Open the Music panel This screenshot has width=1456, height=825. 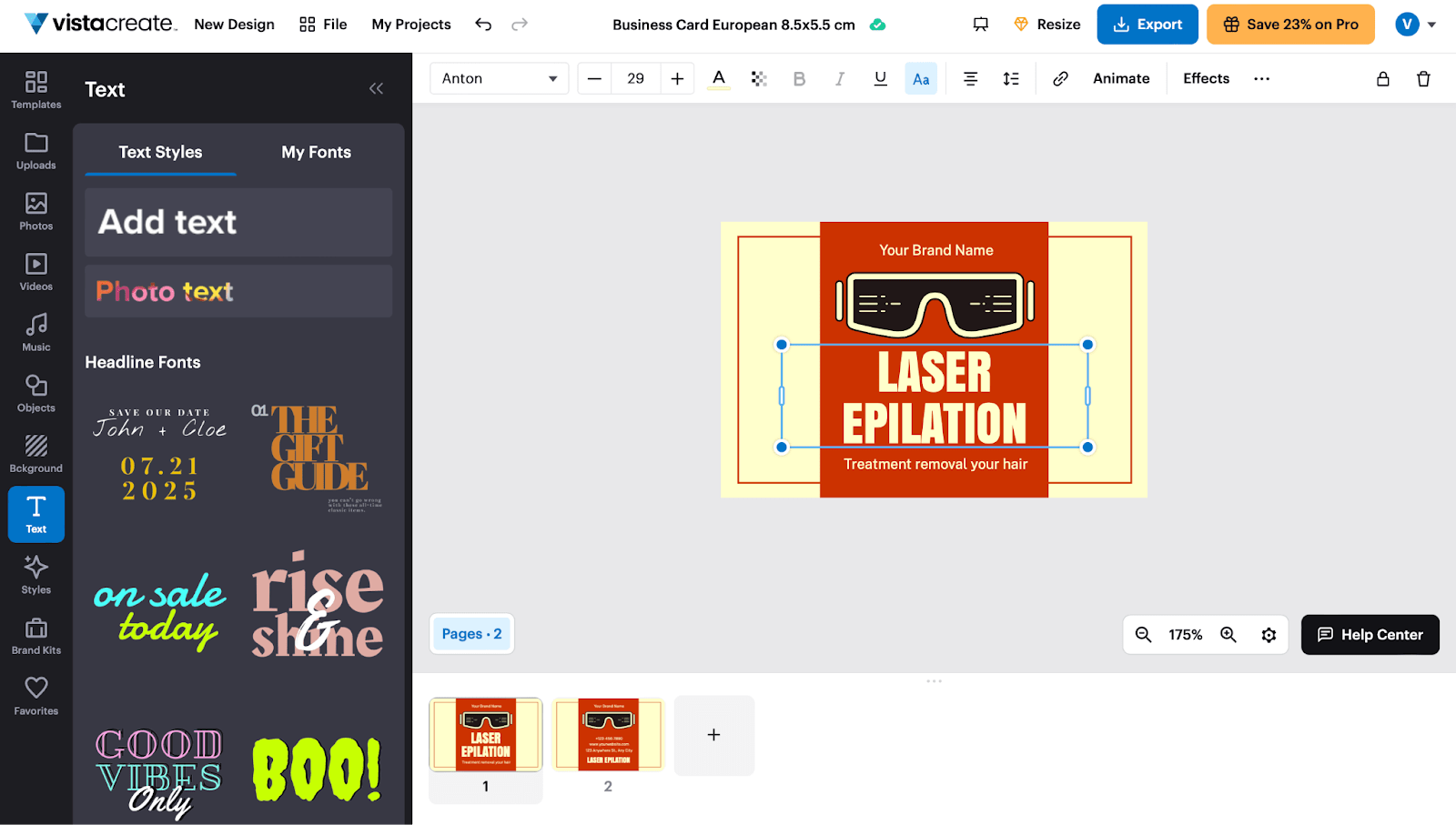(x=35, y=332)
